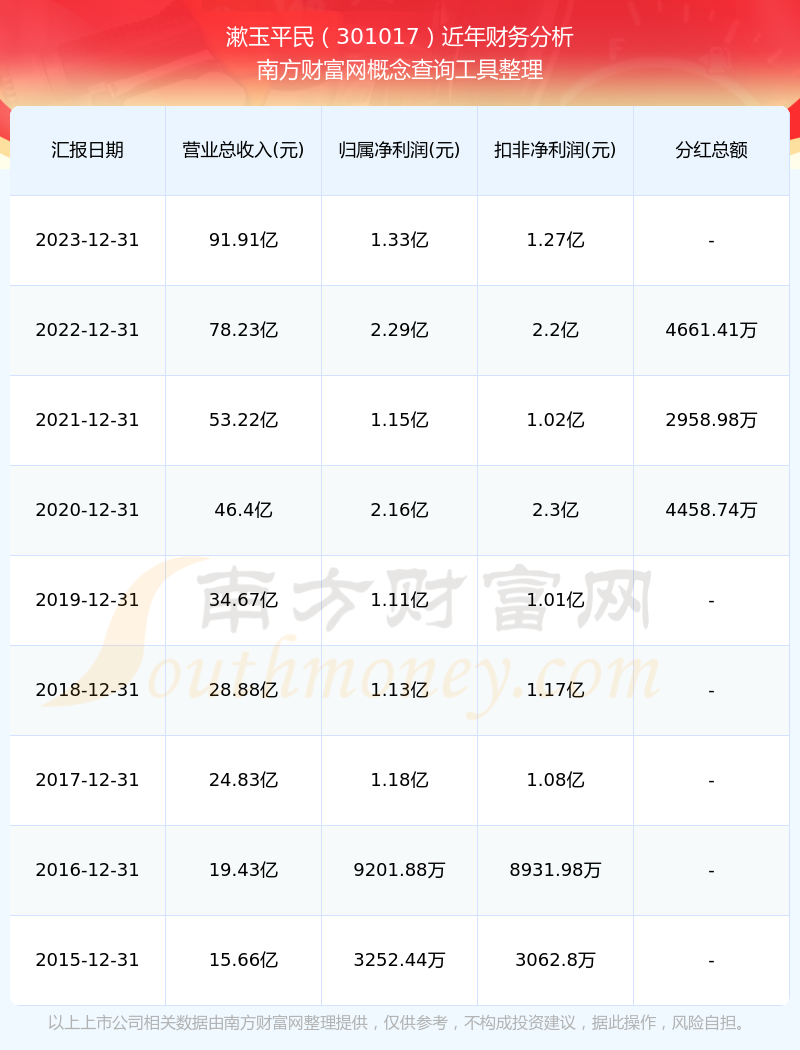Select the 1.17亿 cell
The width and height of the screenshot is (800, 1050).
point(556,690)
